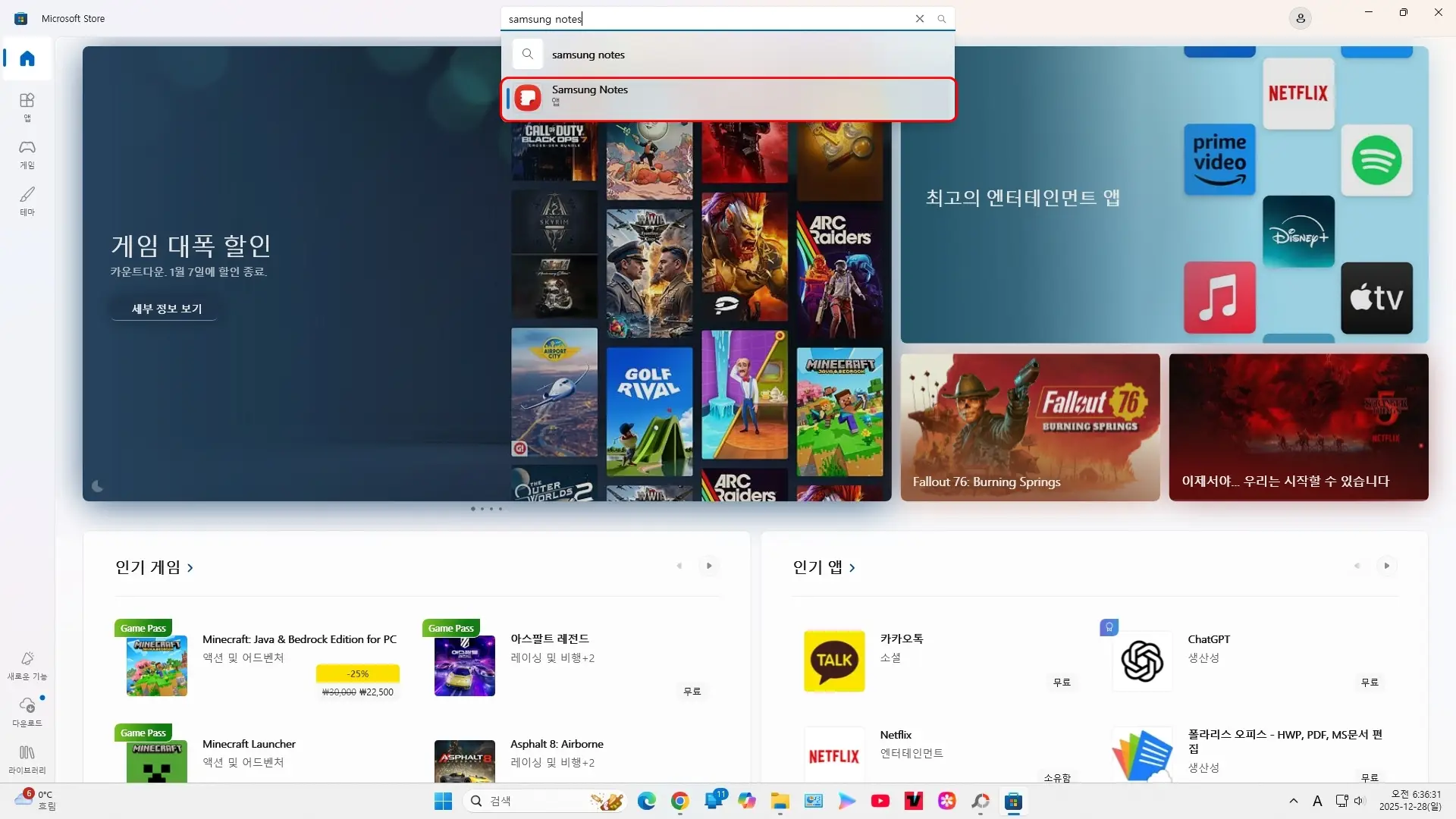This screenshot has height=819, width=1456.
Task: Open the Themes section in sidebar
Action: 27,200
